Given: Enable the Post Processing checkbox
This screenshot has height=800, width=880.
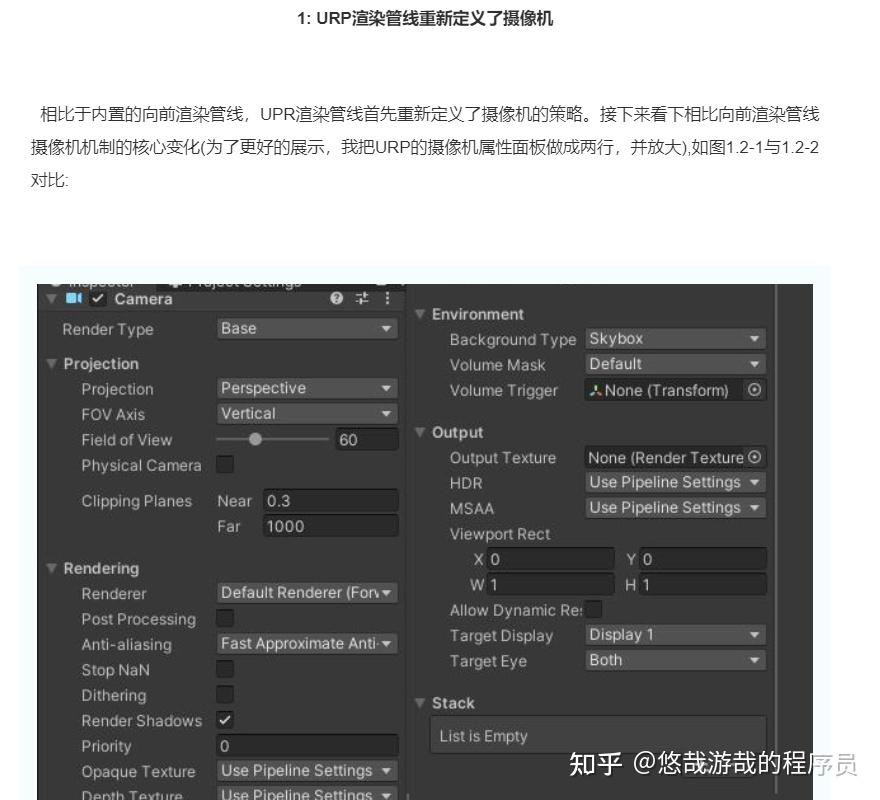Looking at the screenshot, I should click(224, 618).
